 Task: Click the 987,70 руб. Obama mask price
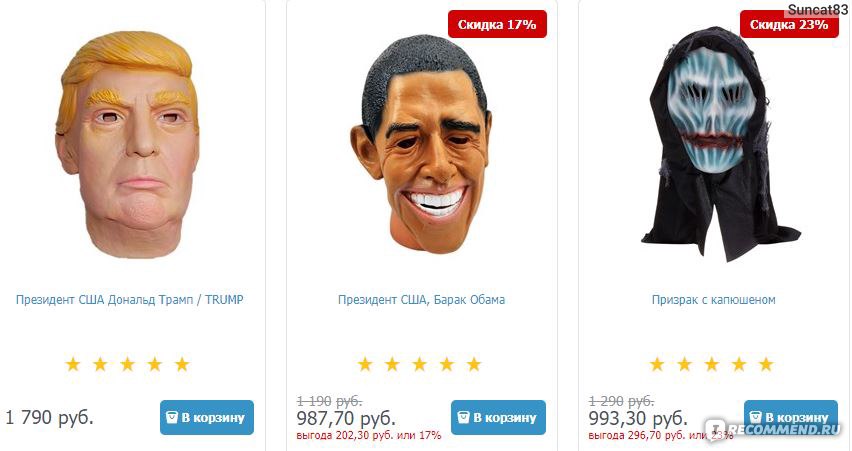pos(346,418)
